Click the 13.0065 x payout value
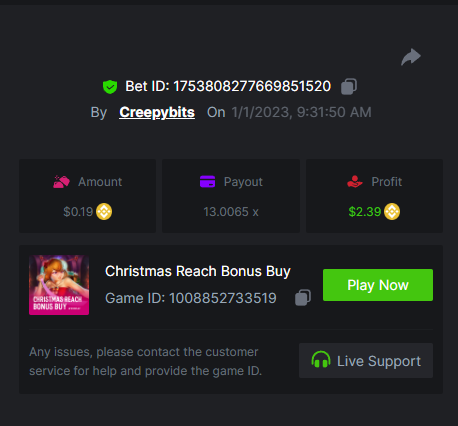The image size is (458, 426). (x=231, y=212)
